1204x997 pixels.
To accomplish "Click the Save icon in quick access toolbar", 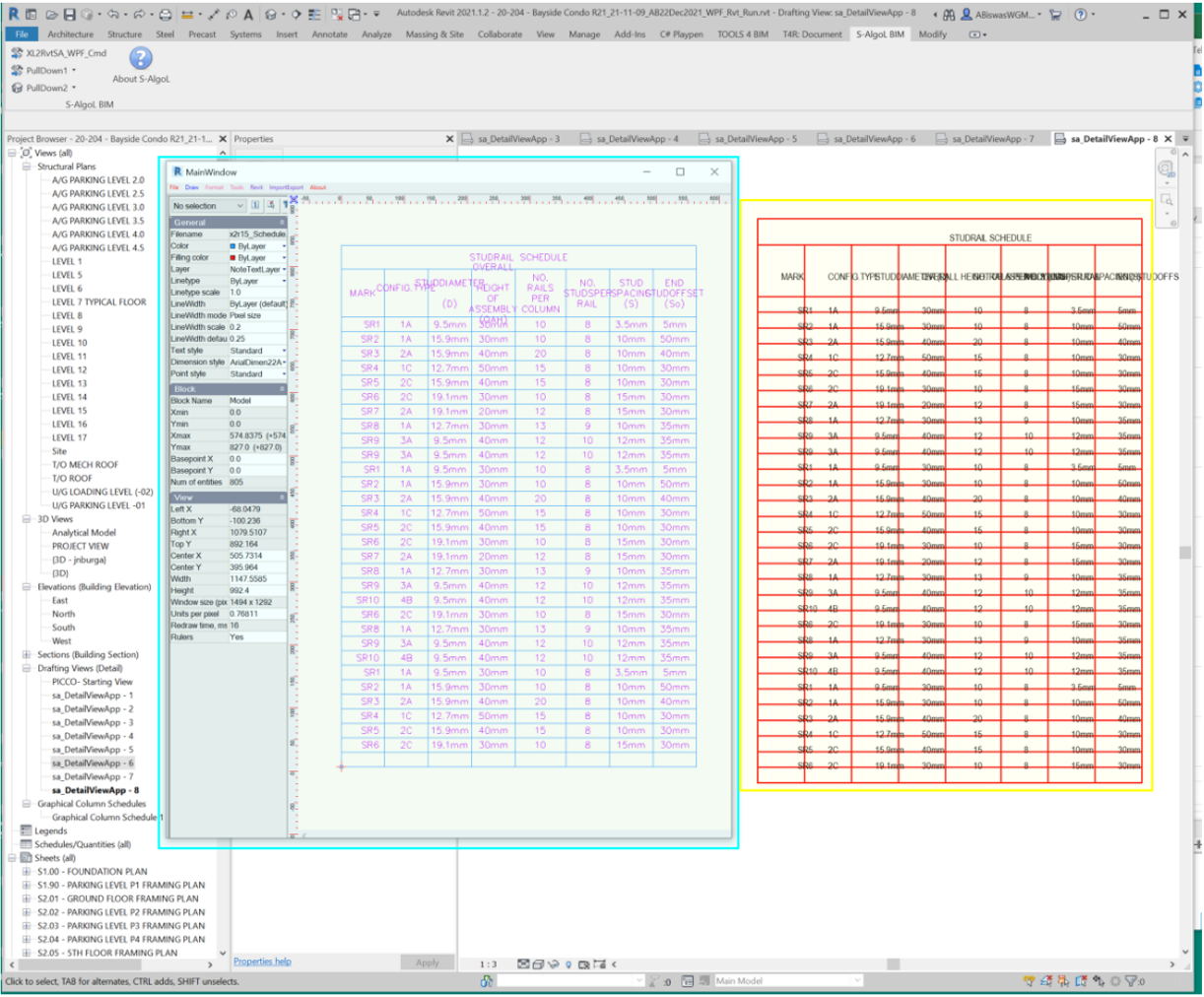I will click(69, 15).
